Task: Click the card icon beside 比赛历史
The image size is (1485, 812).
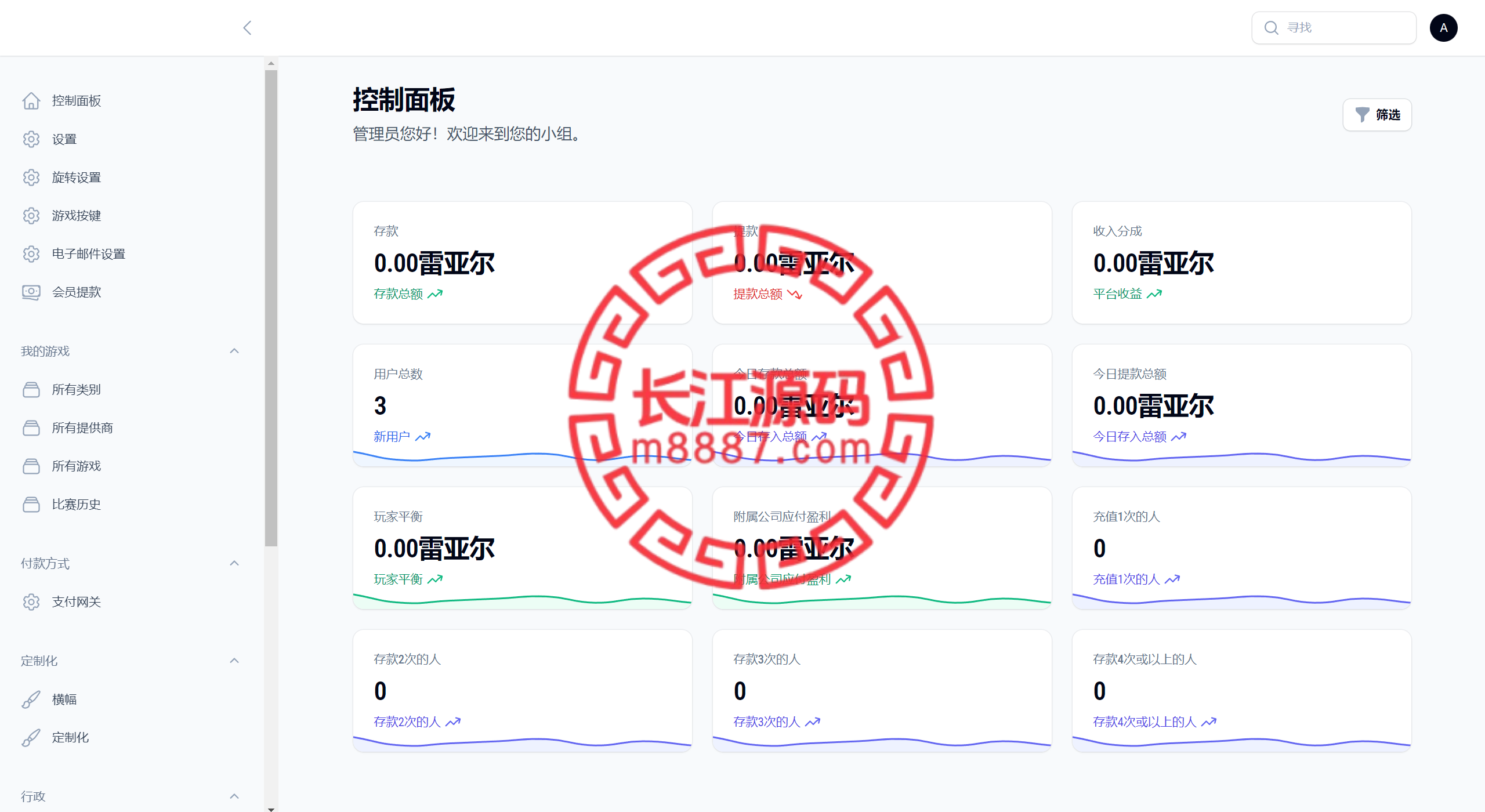Action: [31, 505]
